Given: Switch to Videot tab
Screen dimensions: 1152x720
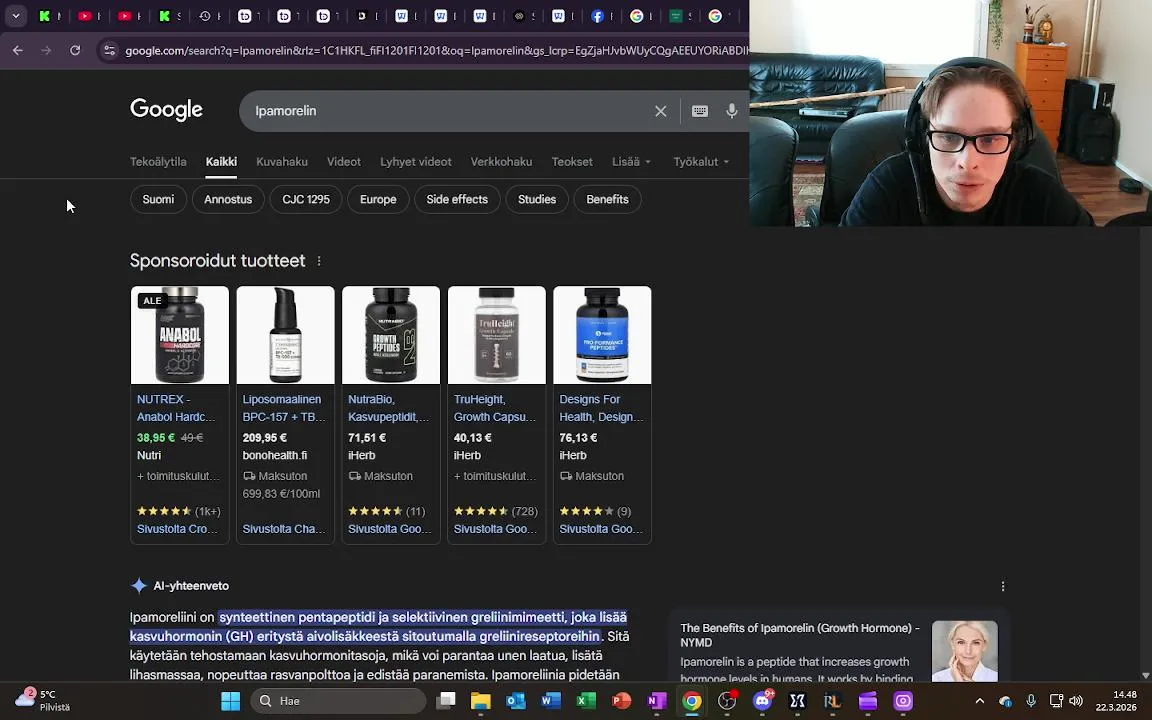Looking at the screenshot, I should tap(344, 162).
